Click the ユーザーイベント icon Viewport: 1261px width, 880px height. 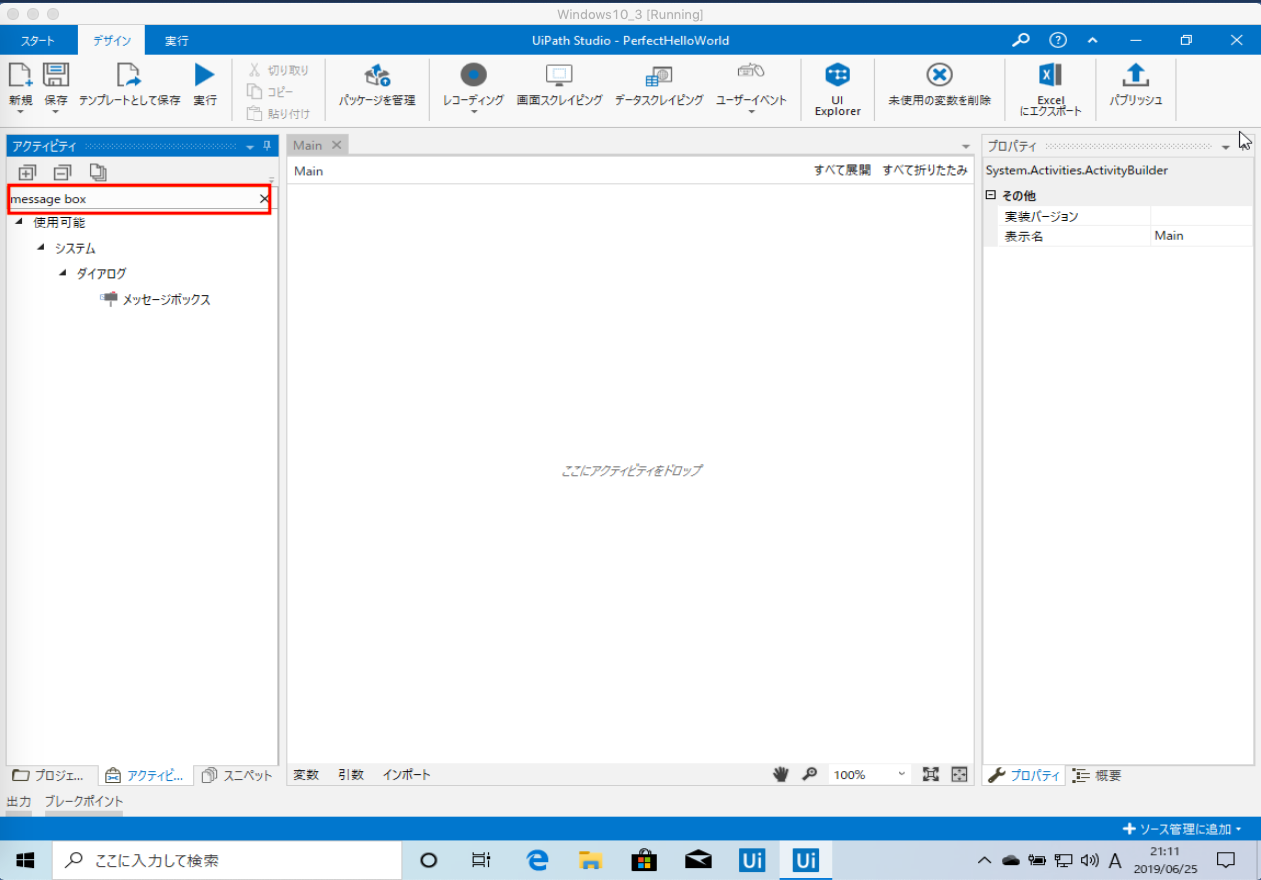click(751, 72)
